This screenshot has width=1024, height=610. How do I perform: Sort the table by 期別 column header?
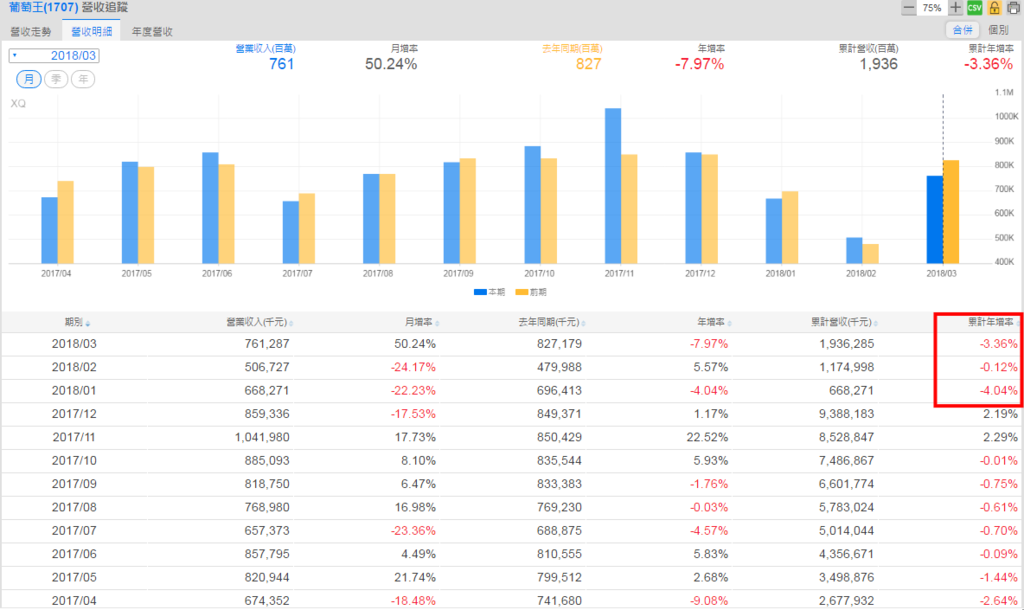(x=77, y=322)
